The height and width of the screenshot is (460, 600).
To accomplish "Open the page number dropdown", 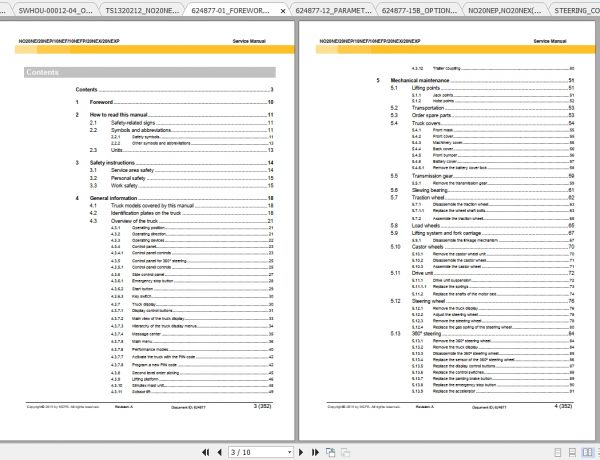I will pyautogui.click(x=289, y=452).
